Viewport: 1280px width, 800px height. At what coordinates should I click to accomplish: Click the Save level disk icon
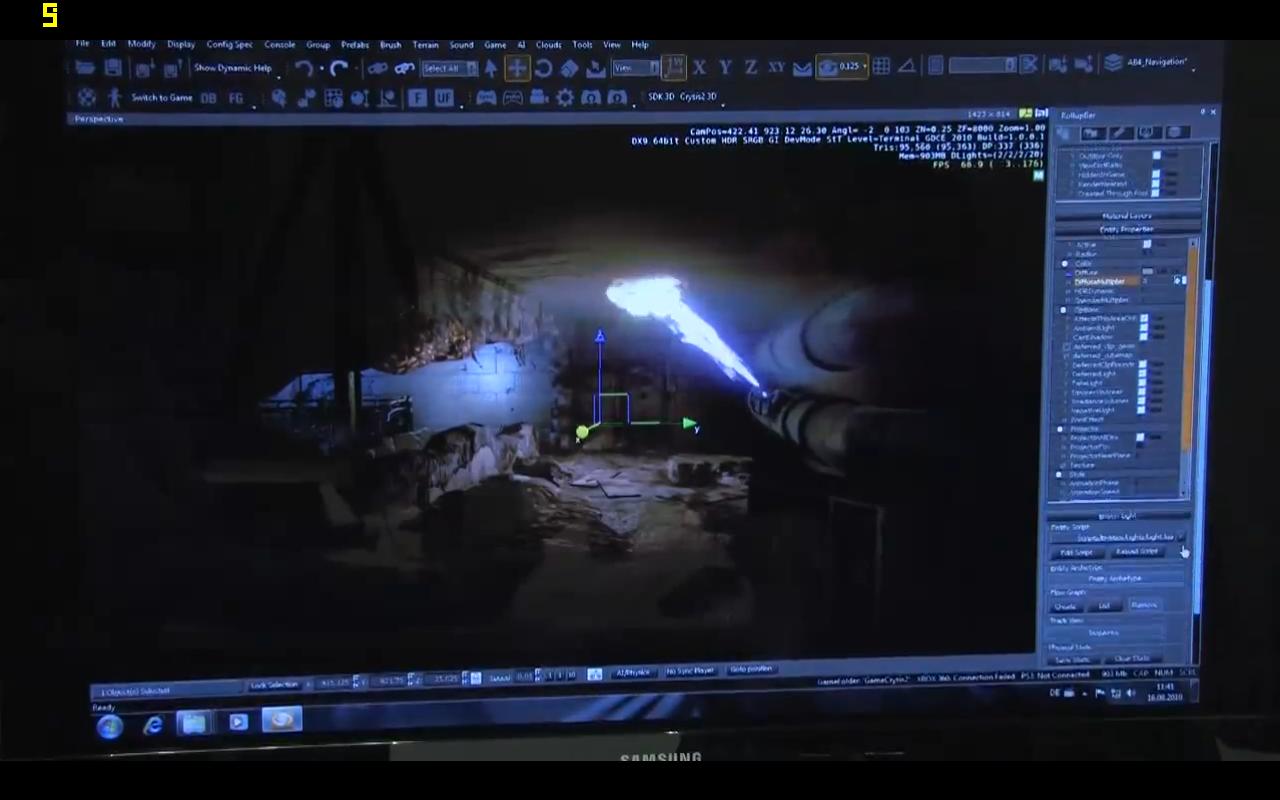pos(113,68)
